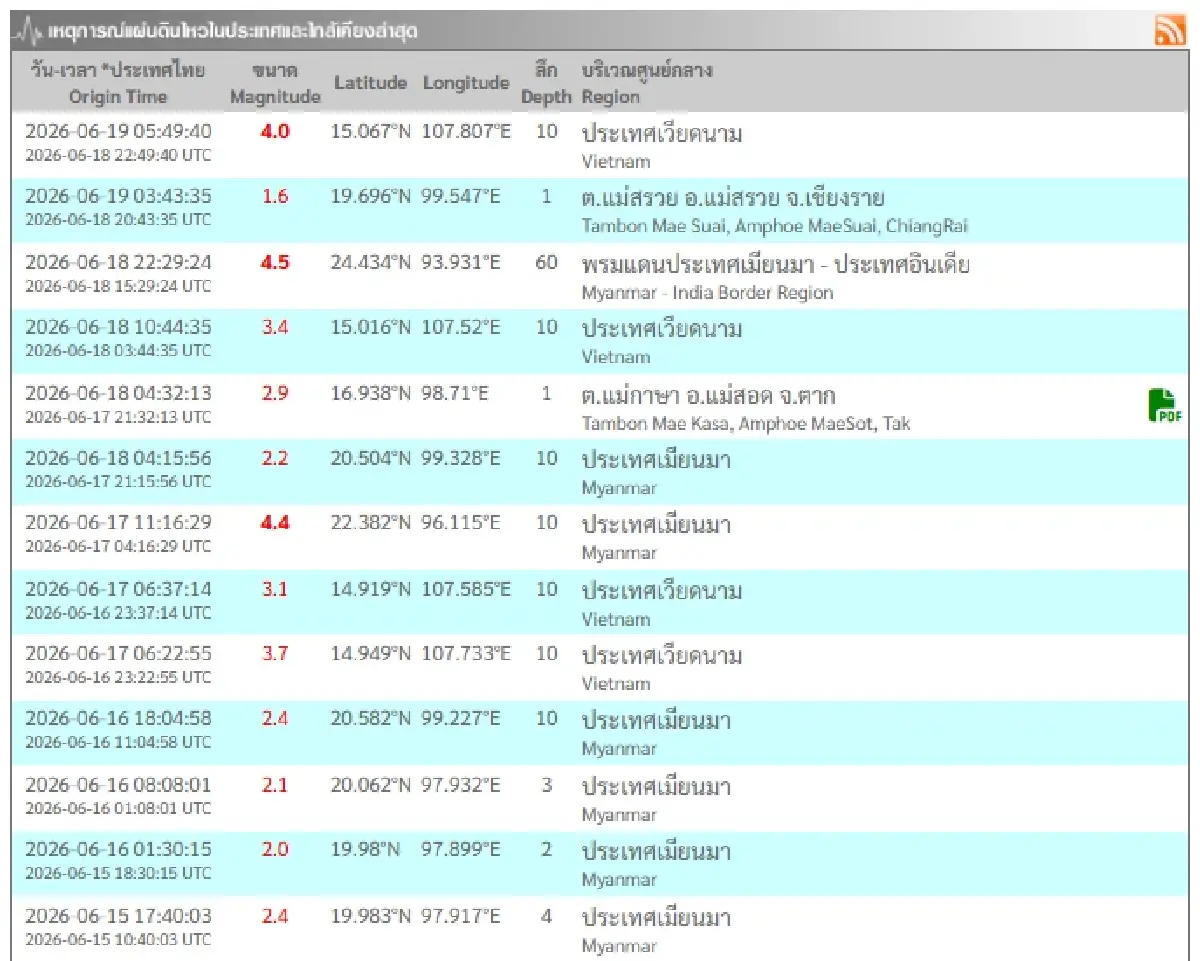1200x961 pixels.
Task: Click the date 2026-06-18 22:29:24
Action: (118, 263)
